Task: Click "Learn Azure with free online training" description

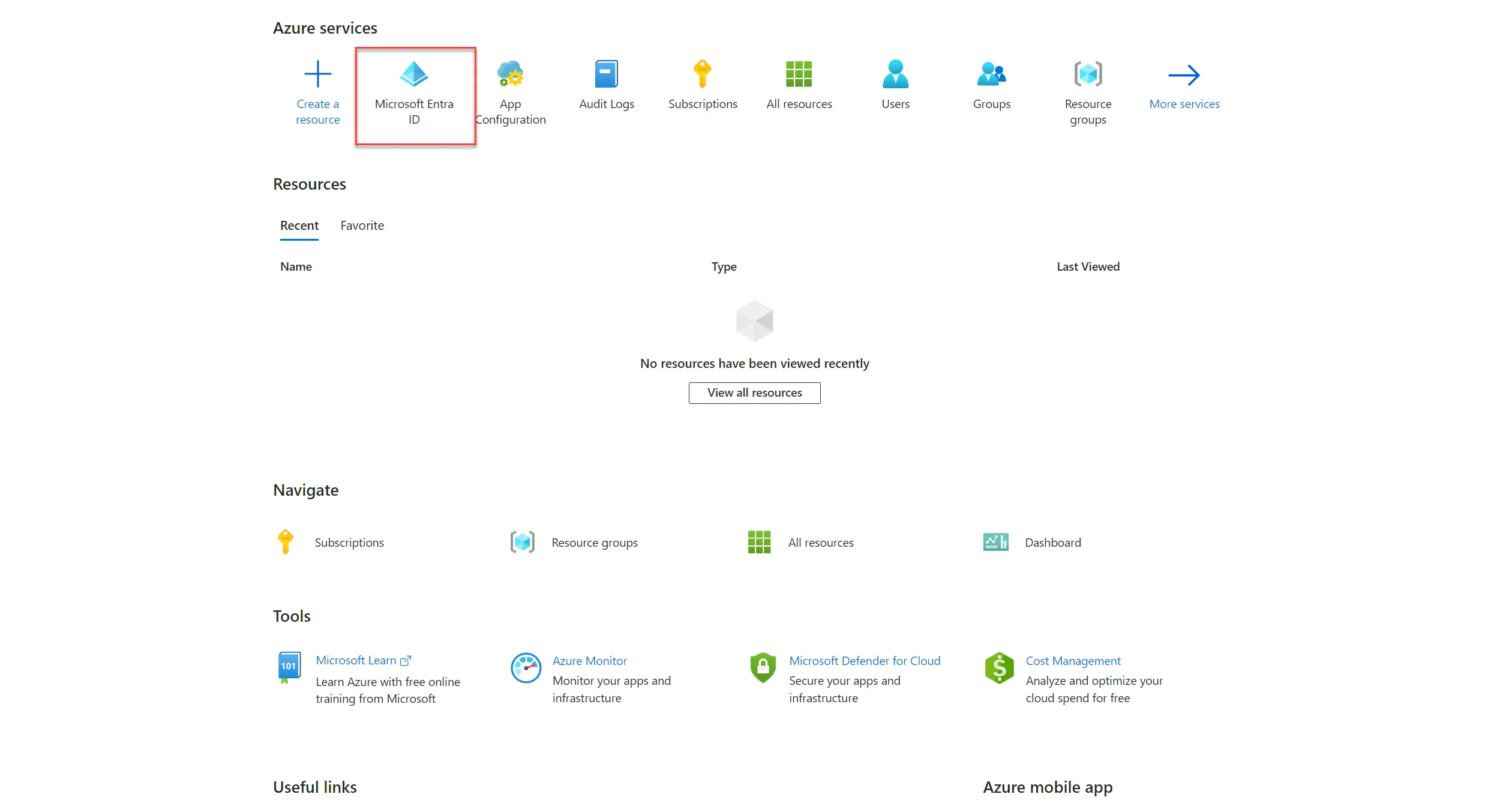Action: pyautogui.click(x=388, y=690)
